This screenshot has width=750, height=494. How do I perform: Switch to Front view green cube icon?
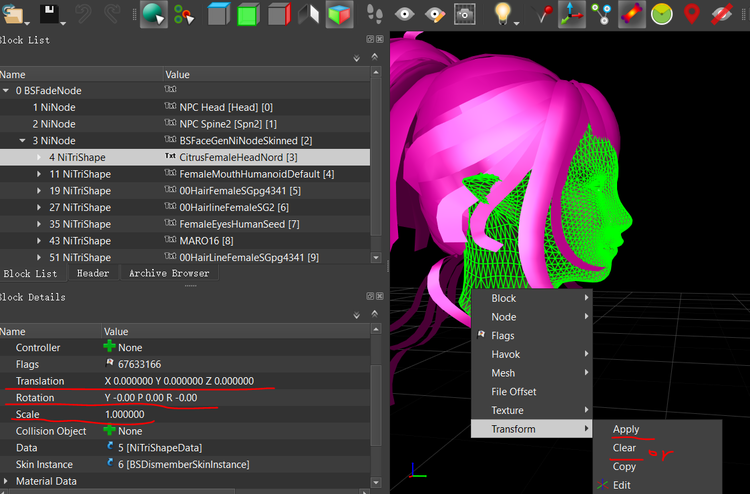[248, 14]
